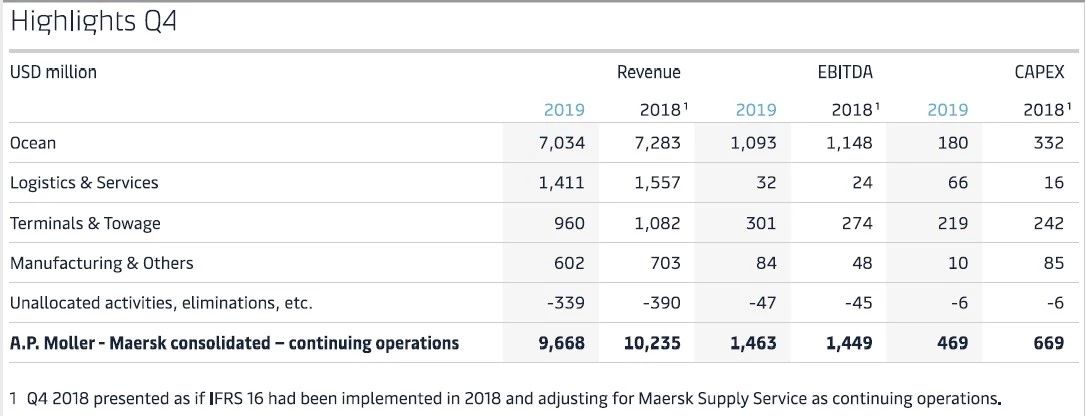
Task: Click the 'Revenue' column header
Action: tap(649, 72)
